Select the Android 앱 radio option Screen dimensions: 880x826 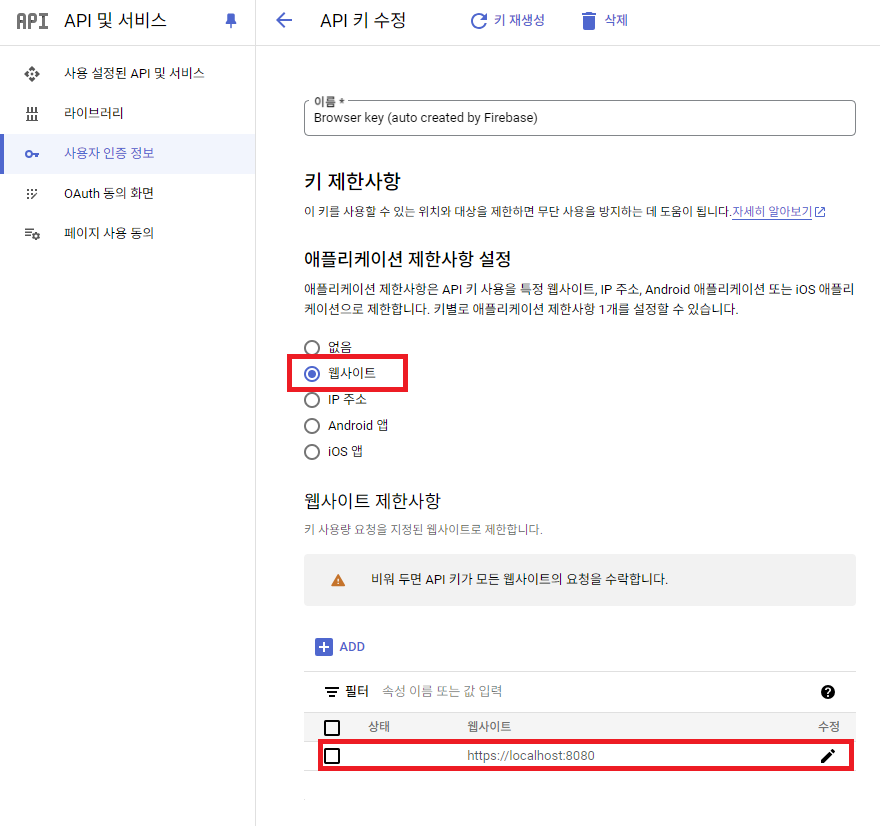click(x=312, y=426)
